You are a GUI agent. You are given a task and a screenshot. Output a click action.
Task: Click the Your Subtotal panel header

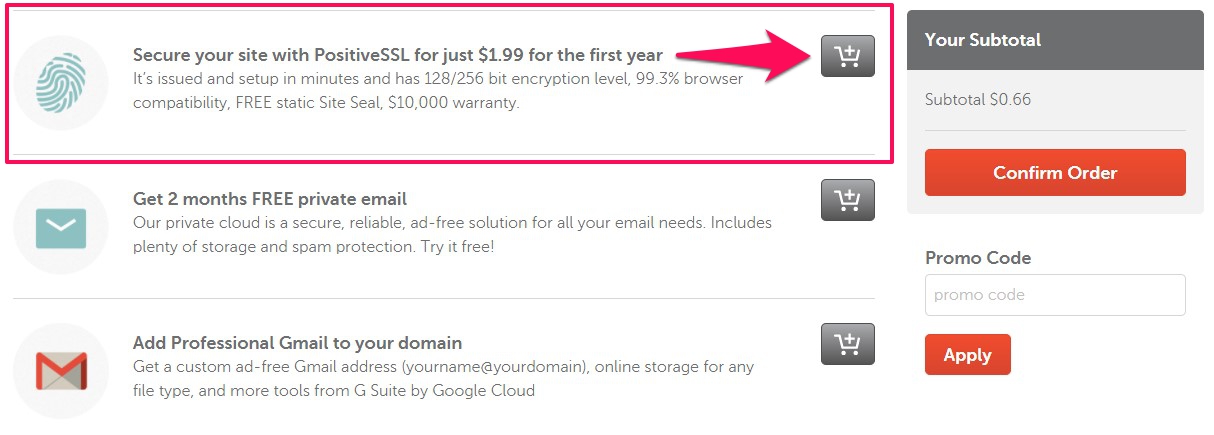(x=1055, y=40)
